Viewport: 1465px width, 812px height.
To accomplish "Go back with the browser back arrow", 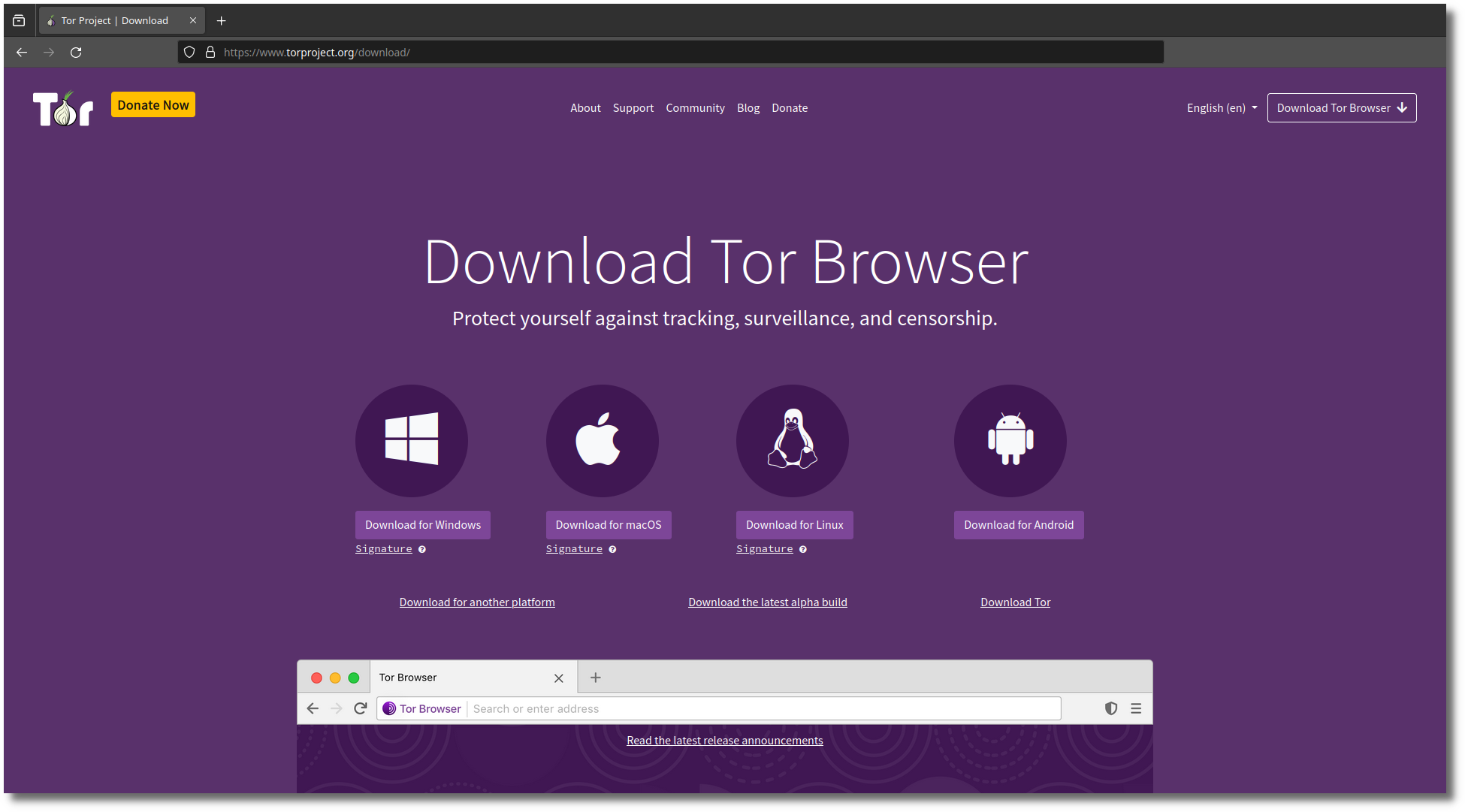I will (x=22, y=53).
